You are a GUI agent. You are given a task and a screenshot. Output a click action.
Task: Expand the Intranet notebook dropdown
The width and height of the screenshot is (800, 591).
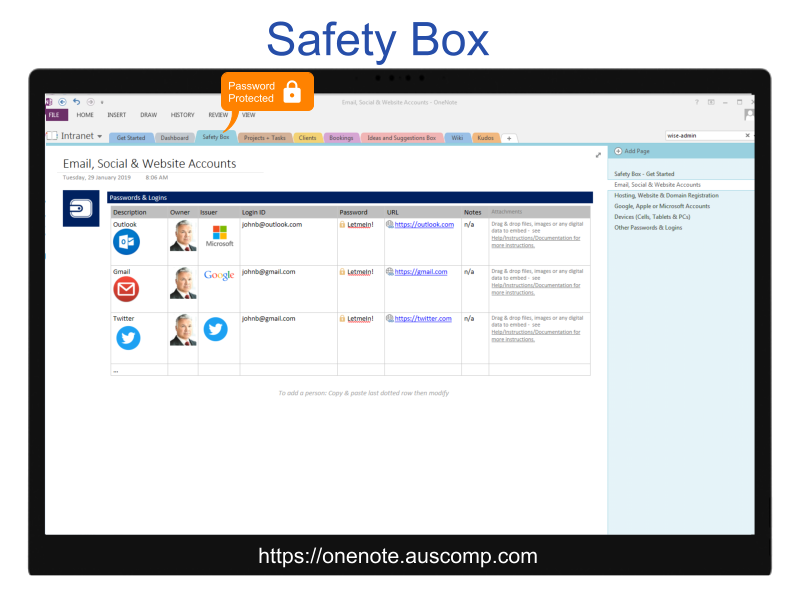[x=98, y=135]
